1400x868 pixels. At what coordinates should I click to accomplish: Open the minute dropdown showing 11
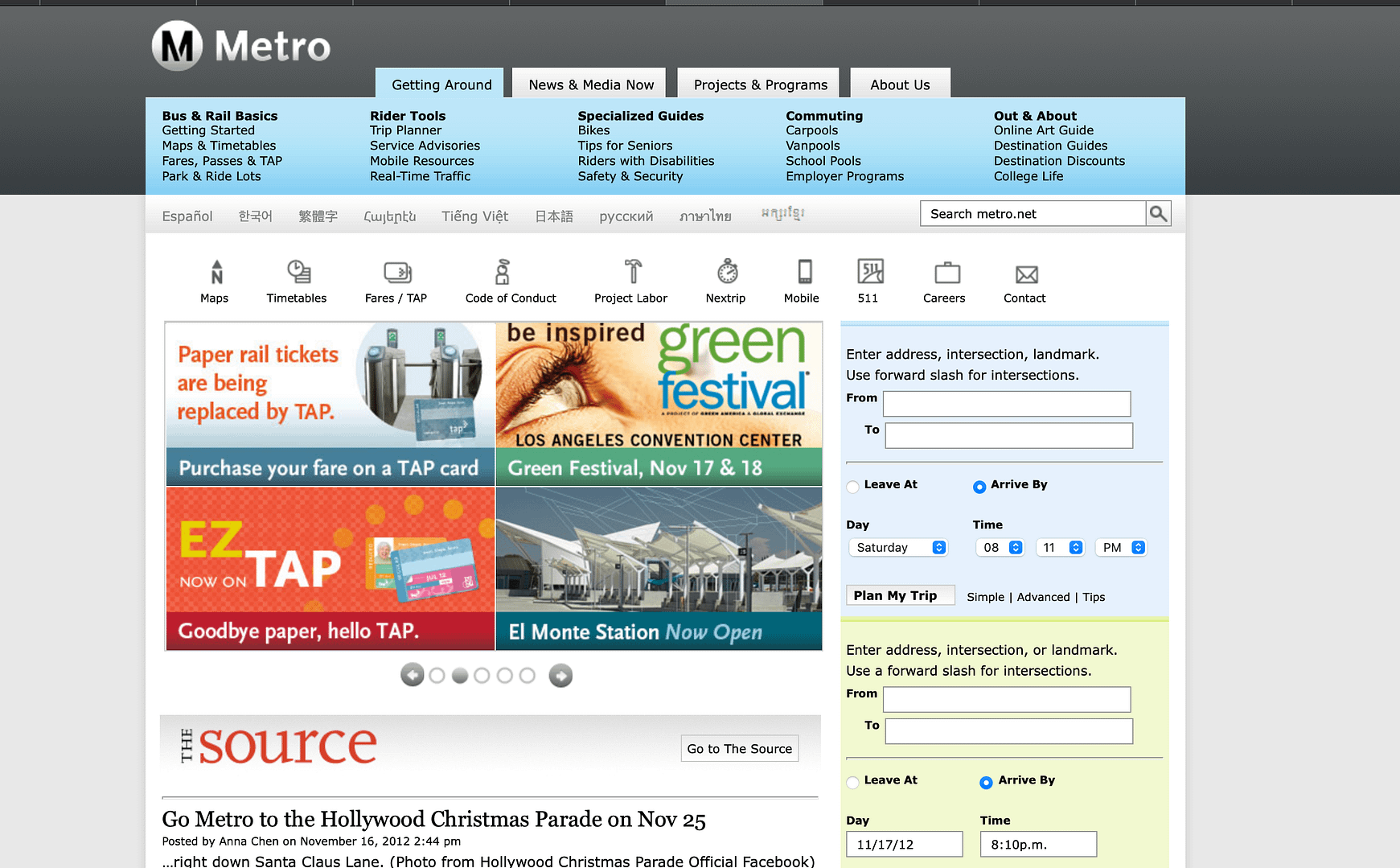pos(1060,548)
